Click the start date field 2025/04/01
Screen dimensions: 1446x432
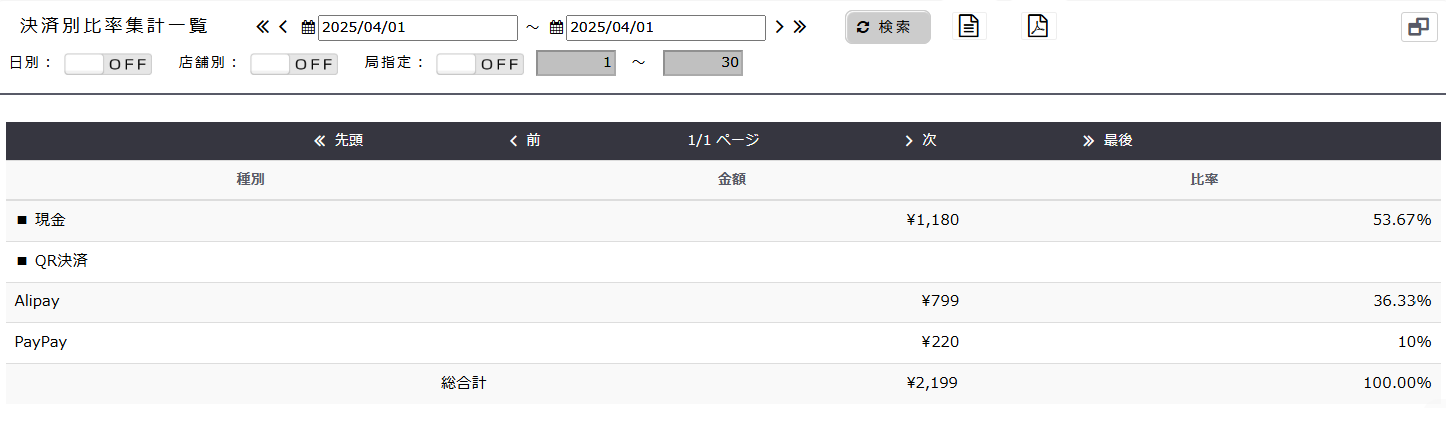tap(417, 28)
